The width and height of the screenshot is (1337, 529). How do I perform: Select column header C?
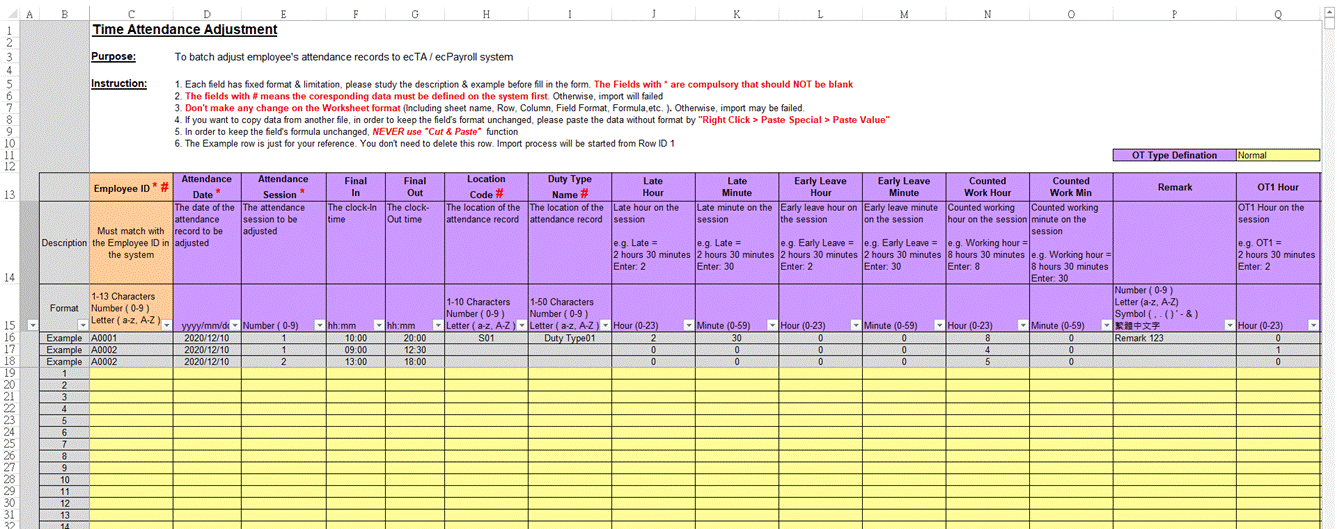click(x=131, y=13)
